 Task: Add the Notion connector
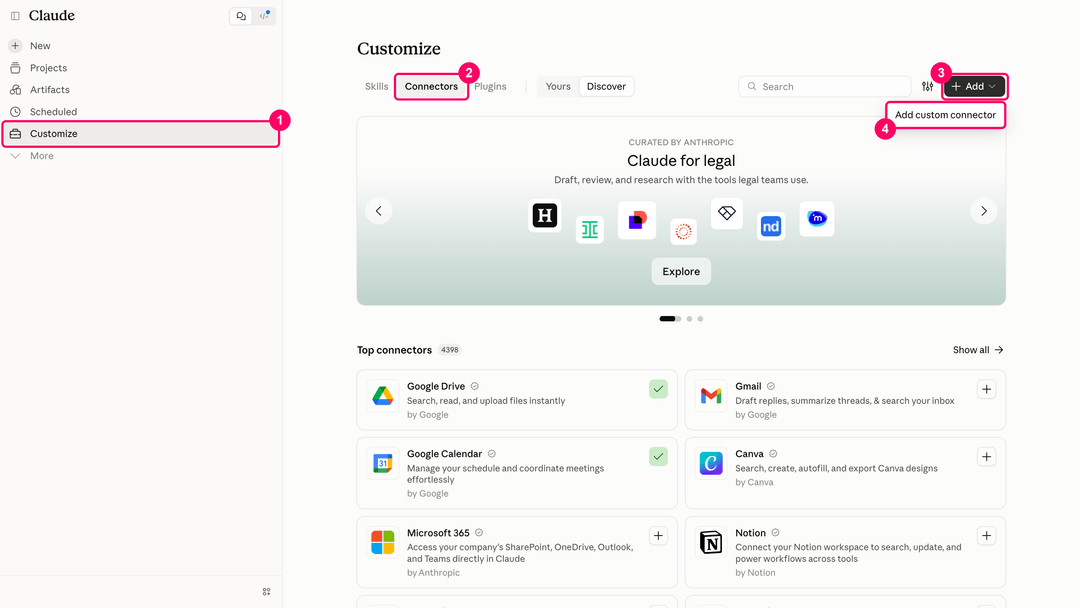(x=986, y=536)
